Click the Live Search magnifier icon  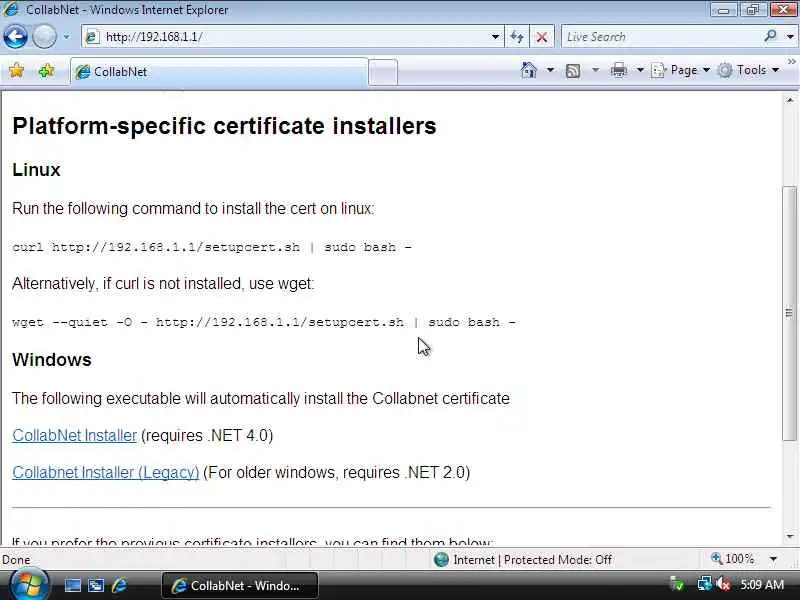click(x=770, y=36)
